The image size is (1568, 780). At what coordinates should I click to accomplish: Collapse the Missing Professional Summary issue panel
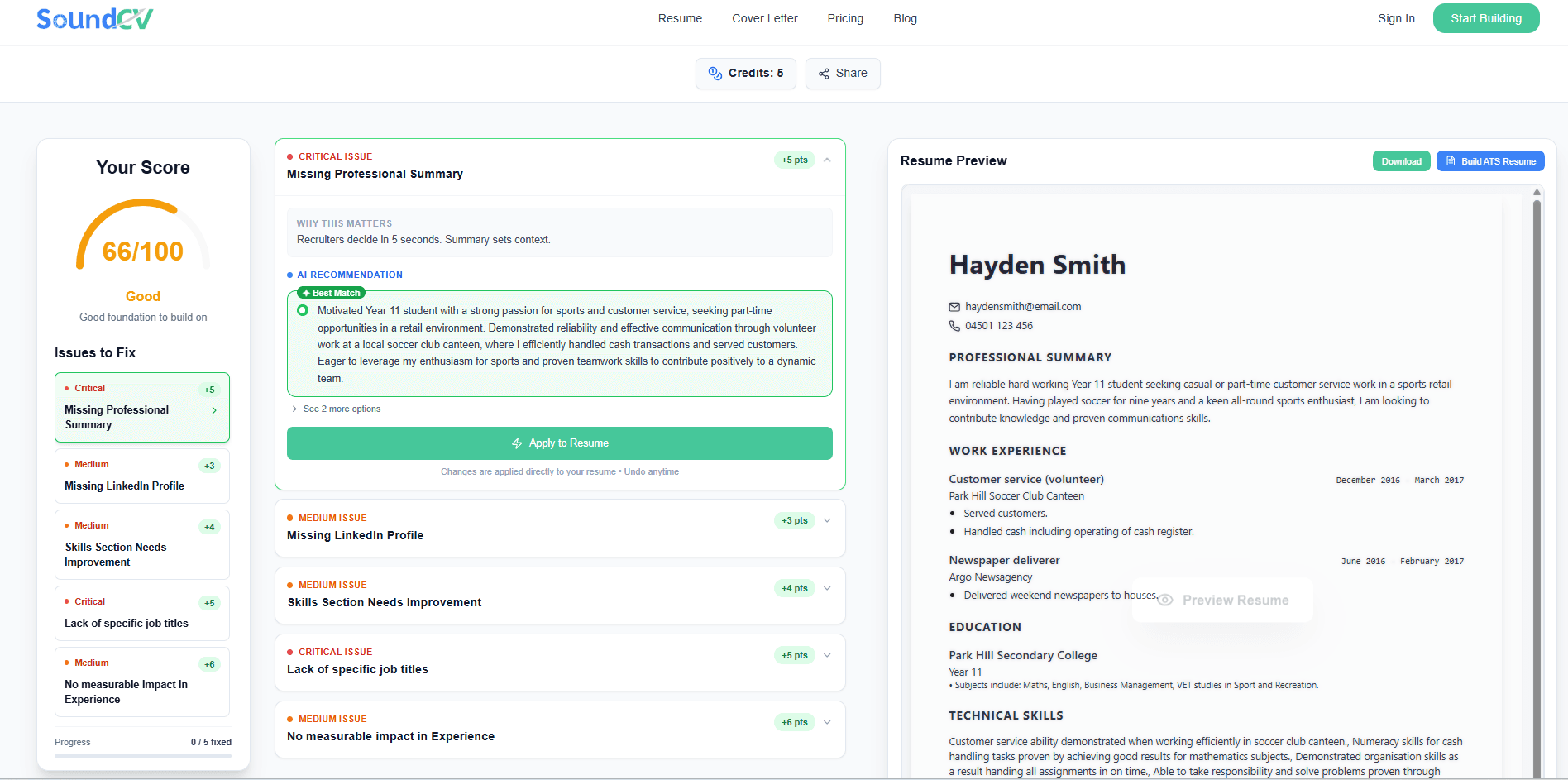click(x=827, y=160)
